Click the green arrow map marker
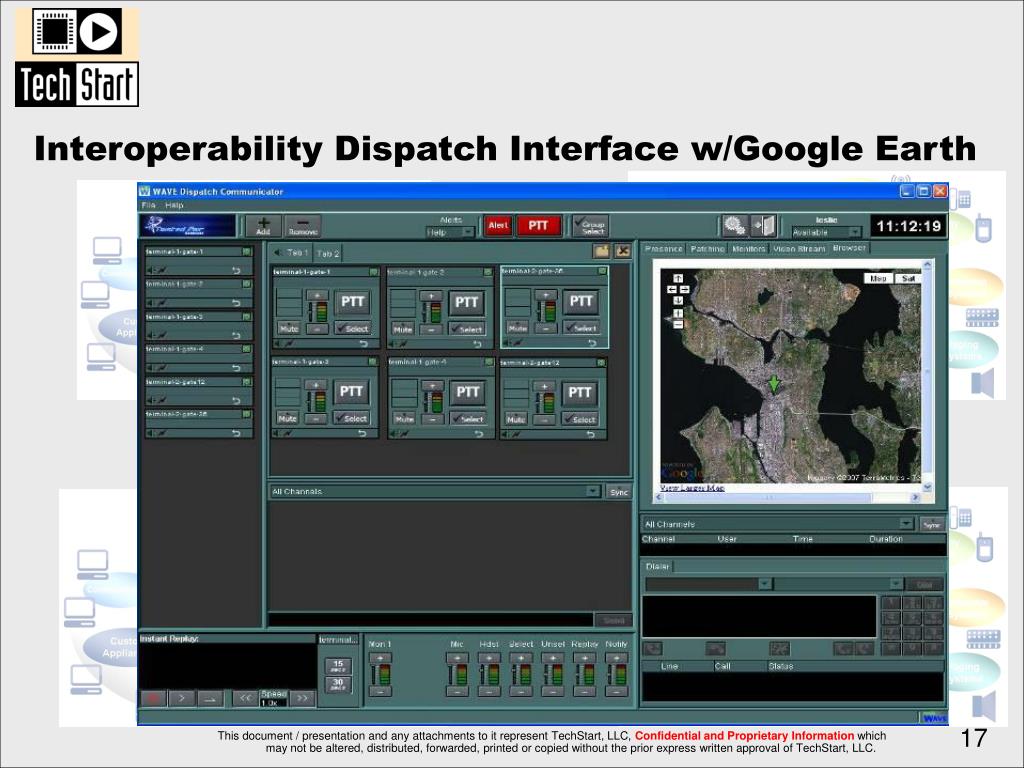 [x=774, y=384]
